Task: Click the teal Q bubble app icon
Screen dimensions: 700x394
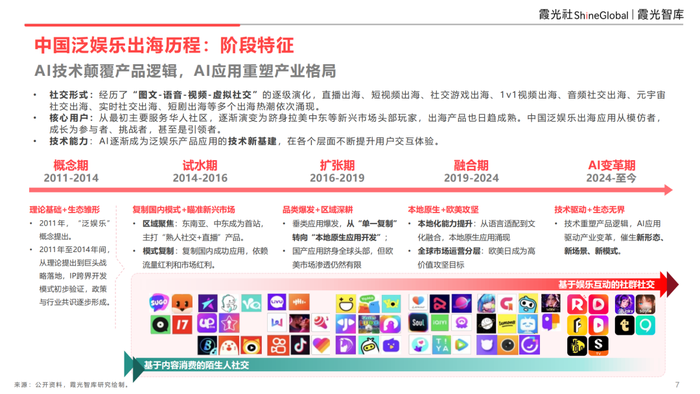Action: [646, 325]
